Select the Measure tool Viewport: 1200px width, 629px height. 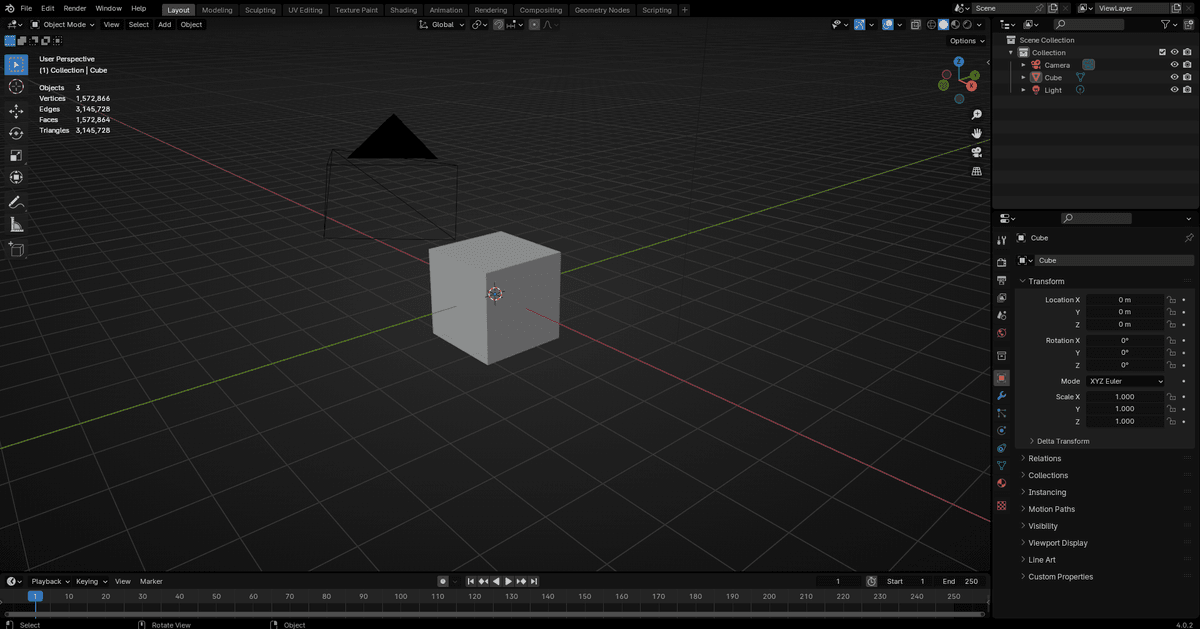16,225
